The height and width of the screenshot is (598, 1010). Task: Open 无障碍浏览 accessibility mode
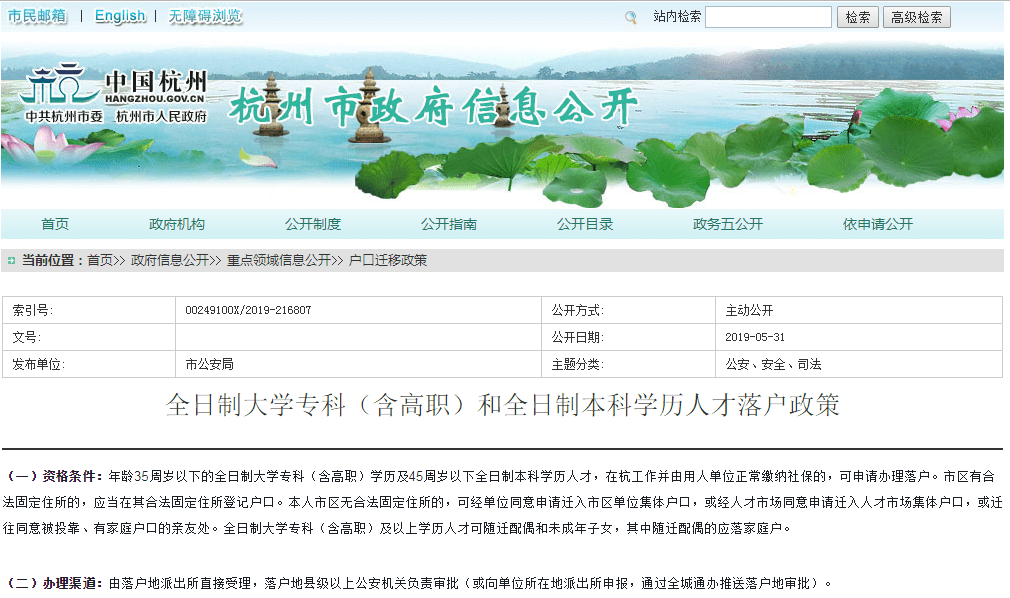[205, 16]
